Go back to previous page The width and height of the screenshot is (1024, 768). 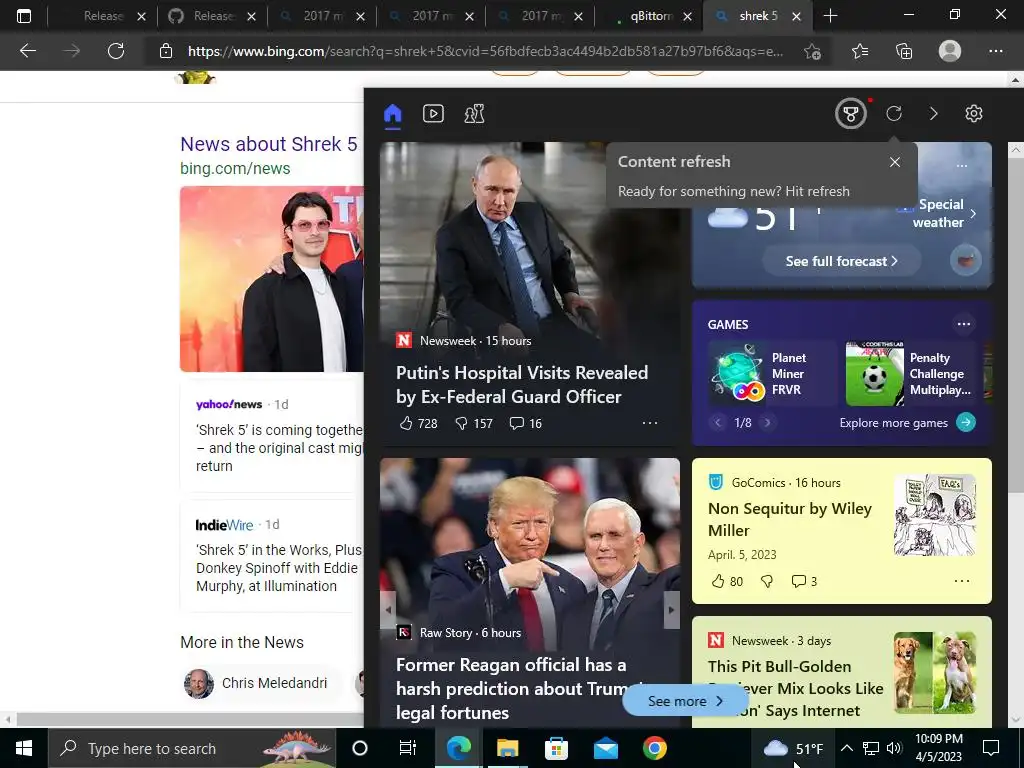point(27,51)
